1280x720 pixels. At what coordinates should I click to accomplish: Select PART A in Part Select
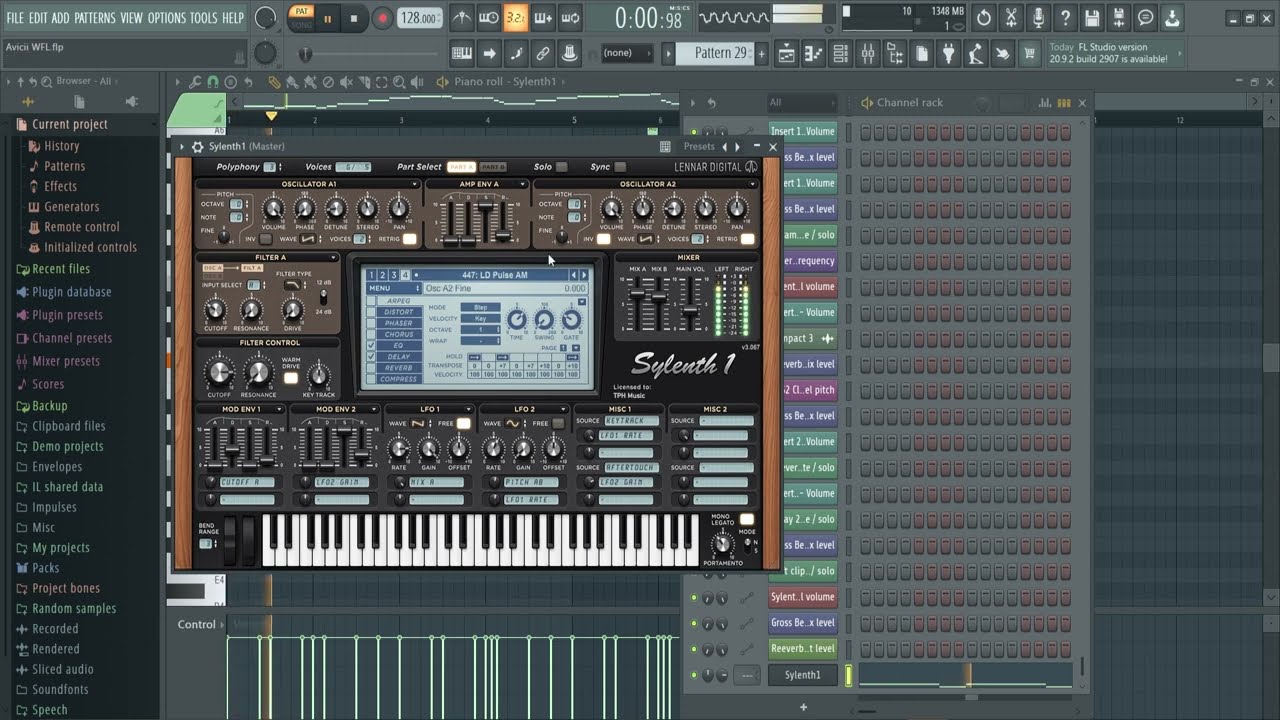[x=461, y=167]
